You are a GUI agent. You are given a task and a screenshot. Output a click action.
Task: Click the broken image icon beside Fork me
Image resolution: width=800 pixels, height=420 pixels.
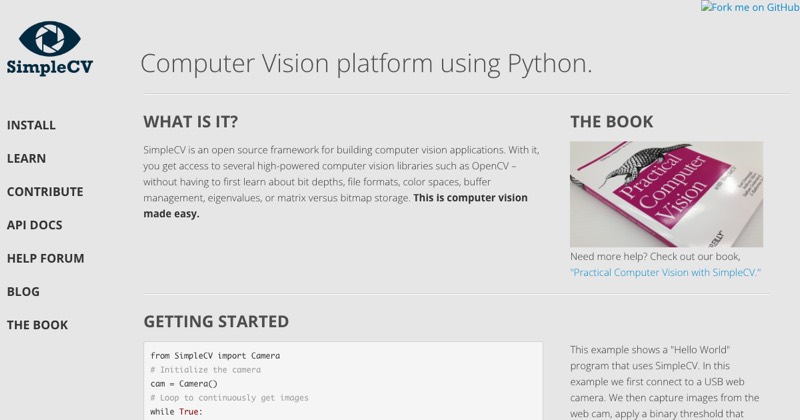click(x=706, y=7)
